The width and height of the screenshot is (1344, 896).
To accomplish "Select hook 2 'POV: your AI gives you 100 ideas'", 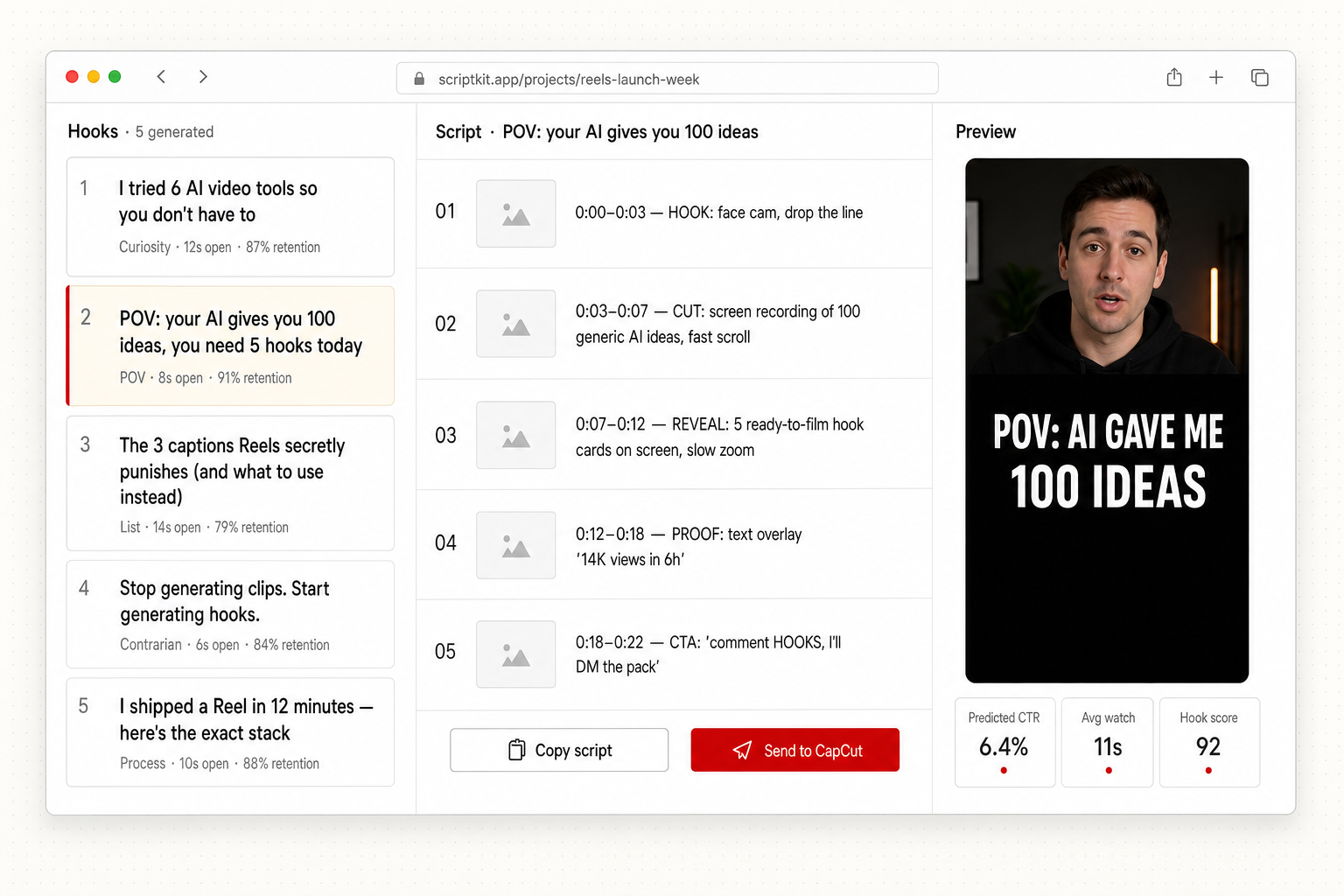I will pos(230,346).
